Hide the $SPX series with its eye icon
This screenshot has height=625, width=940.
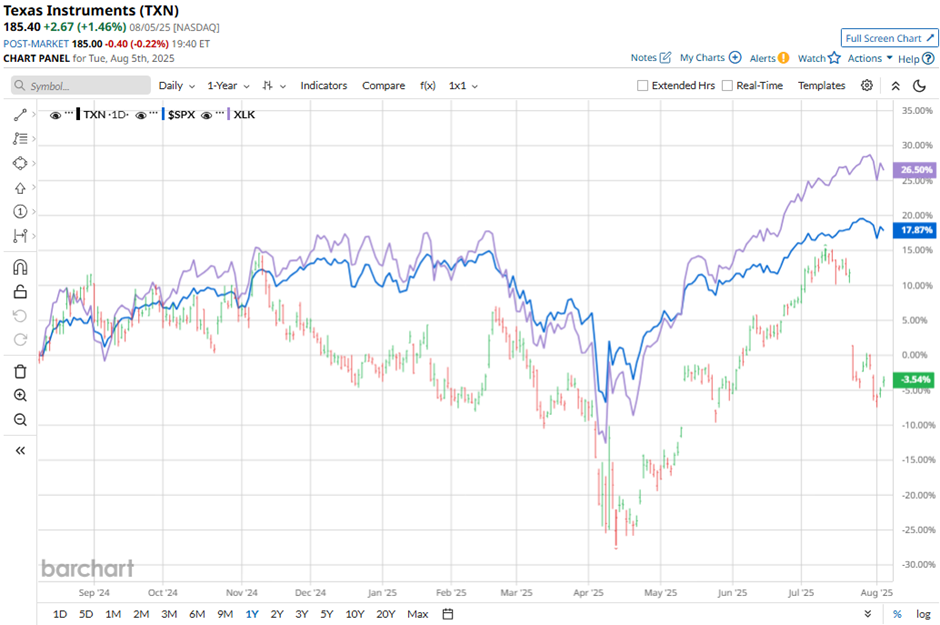point(141,115)
